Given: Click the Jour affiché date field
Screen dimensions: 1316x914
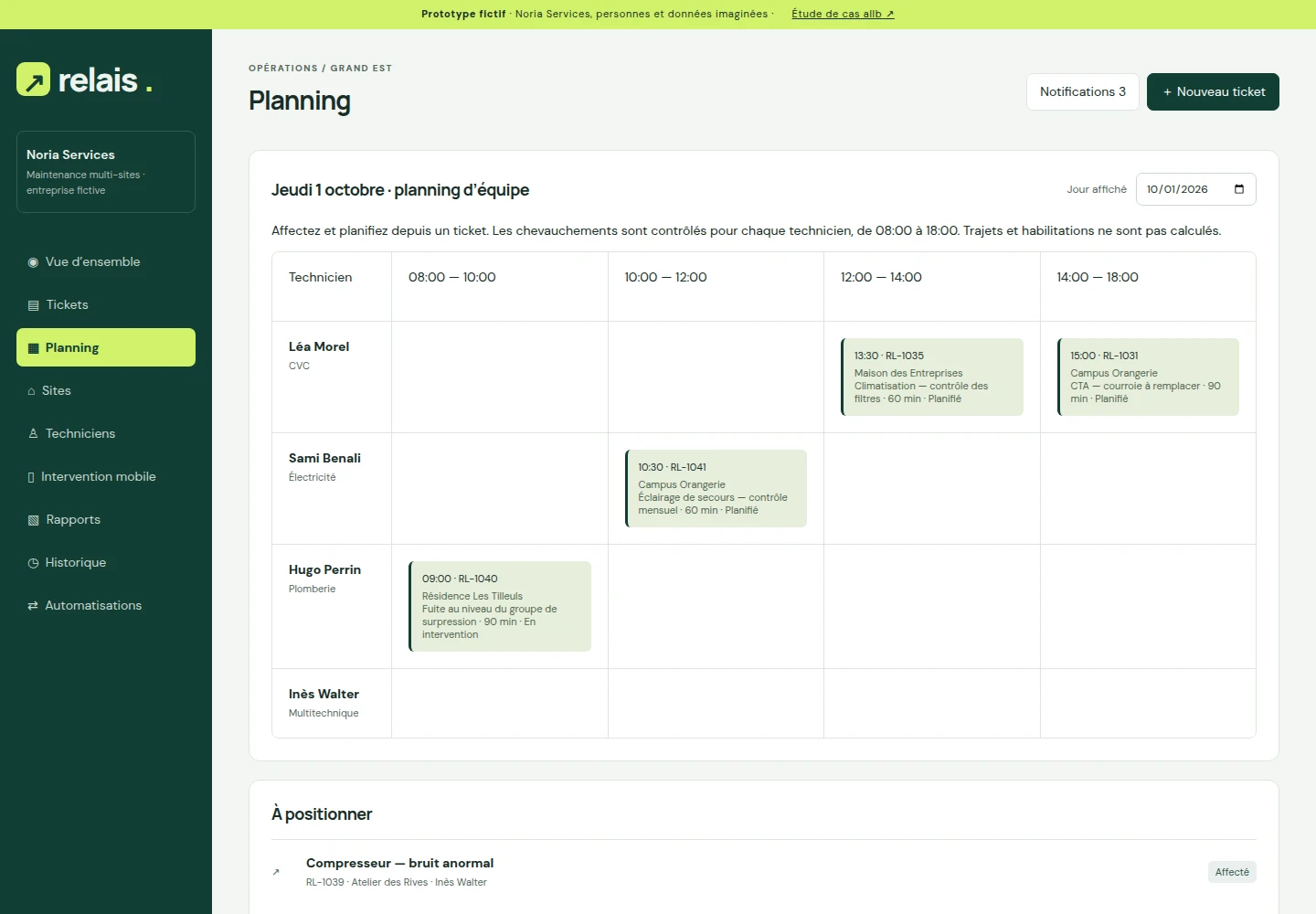Looking at the screenshot, I should click(1195, 189).
